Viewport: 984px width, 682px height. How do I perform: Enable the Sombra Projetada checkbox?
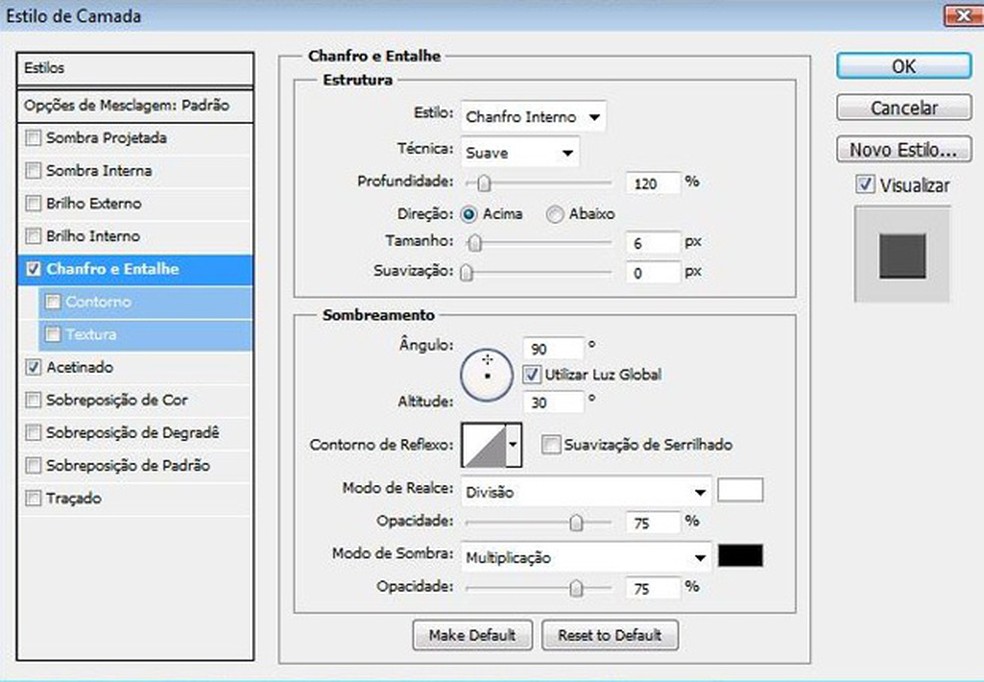click(33, 138)
